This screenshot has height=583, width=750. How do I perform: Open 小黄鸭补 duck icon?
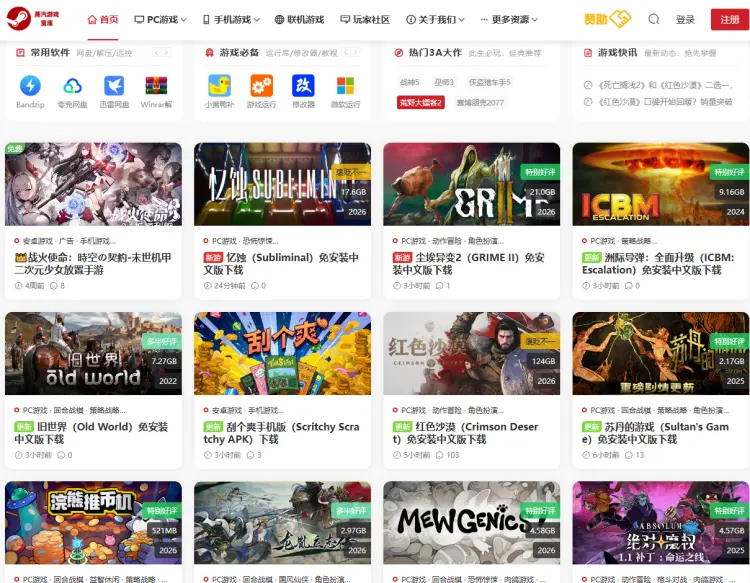(219, 86)
